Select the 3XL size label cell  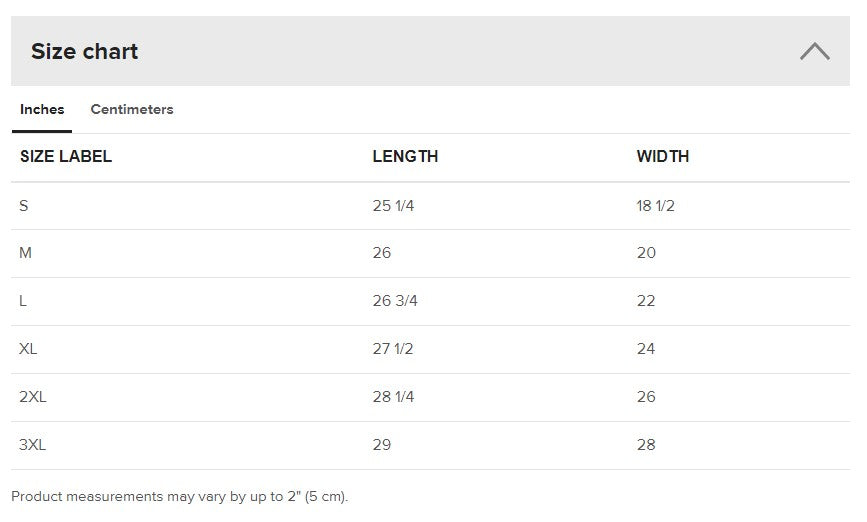pyautogui.click(x=33, y=445)
